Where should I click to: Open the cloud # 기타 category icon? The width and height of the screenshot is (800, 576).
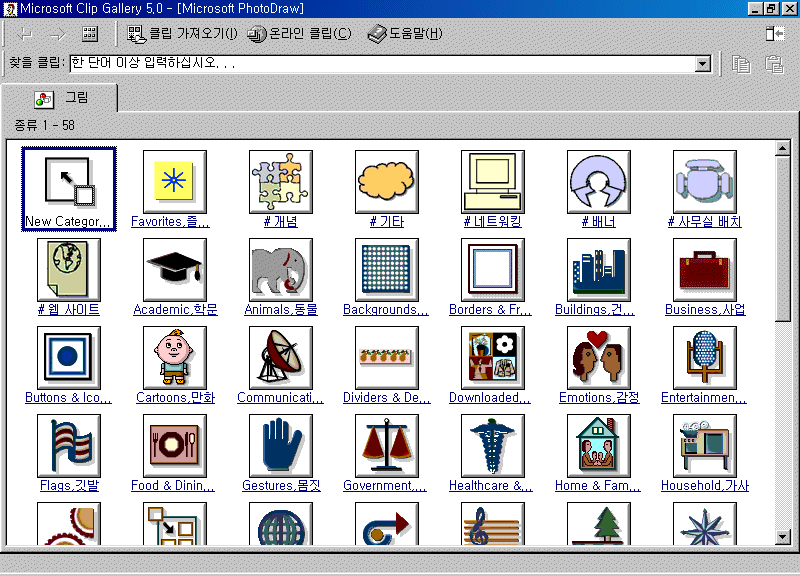[x=387, y=182]
